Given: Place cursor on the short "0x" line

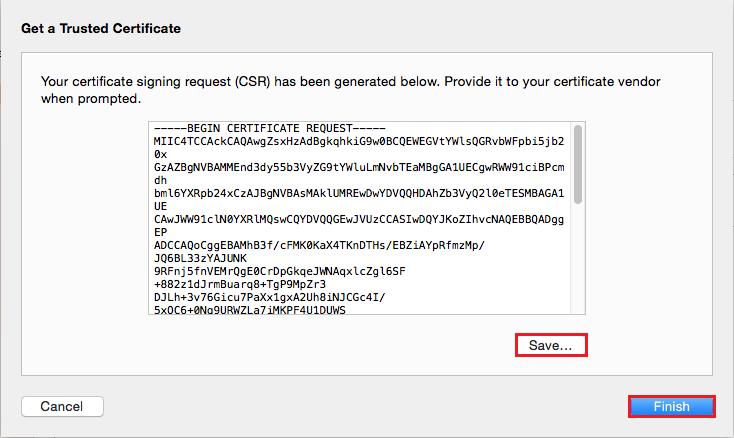Looking at the screenshot, I should pos(161,155).
